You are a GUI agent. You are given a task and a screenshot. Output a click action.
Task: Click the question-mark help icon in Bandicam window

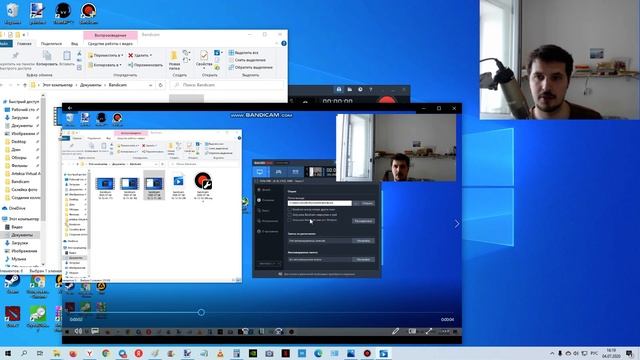371,89
